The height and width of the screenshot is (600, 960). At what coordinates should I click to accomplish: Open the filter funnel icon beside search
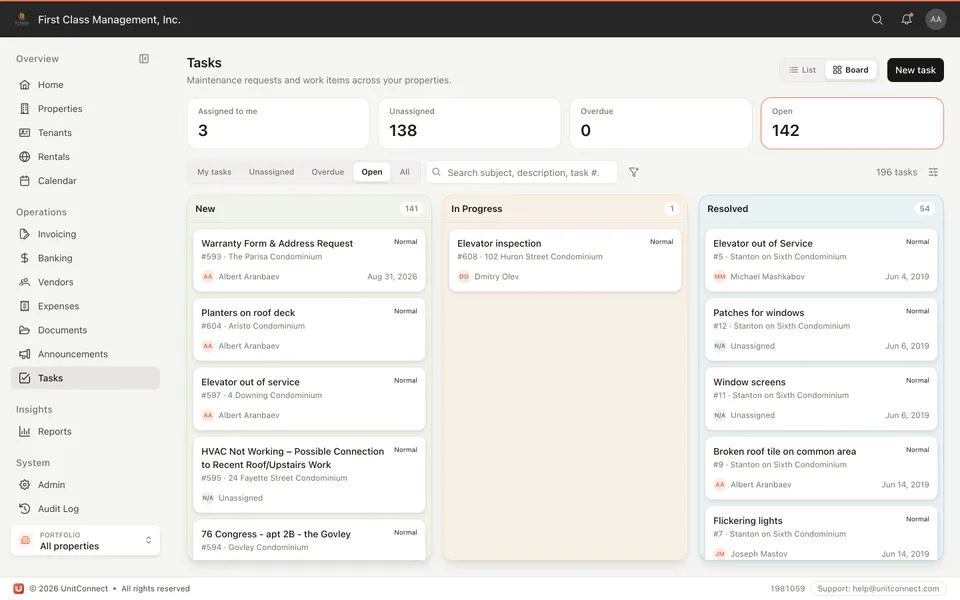pos(634,173)
